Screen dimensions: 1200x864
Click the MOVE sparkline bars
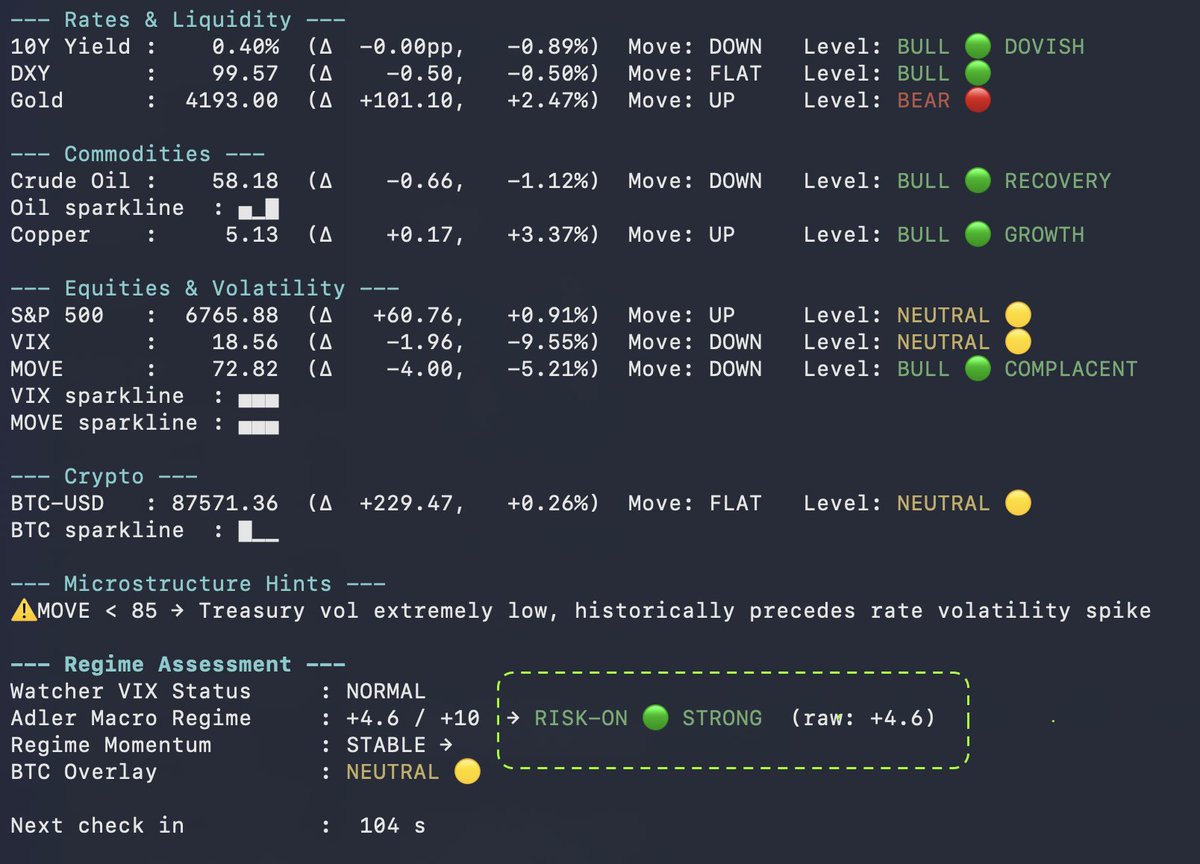pos(258,427)
